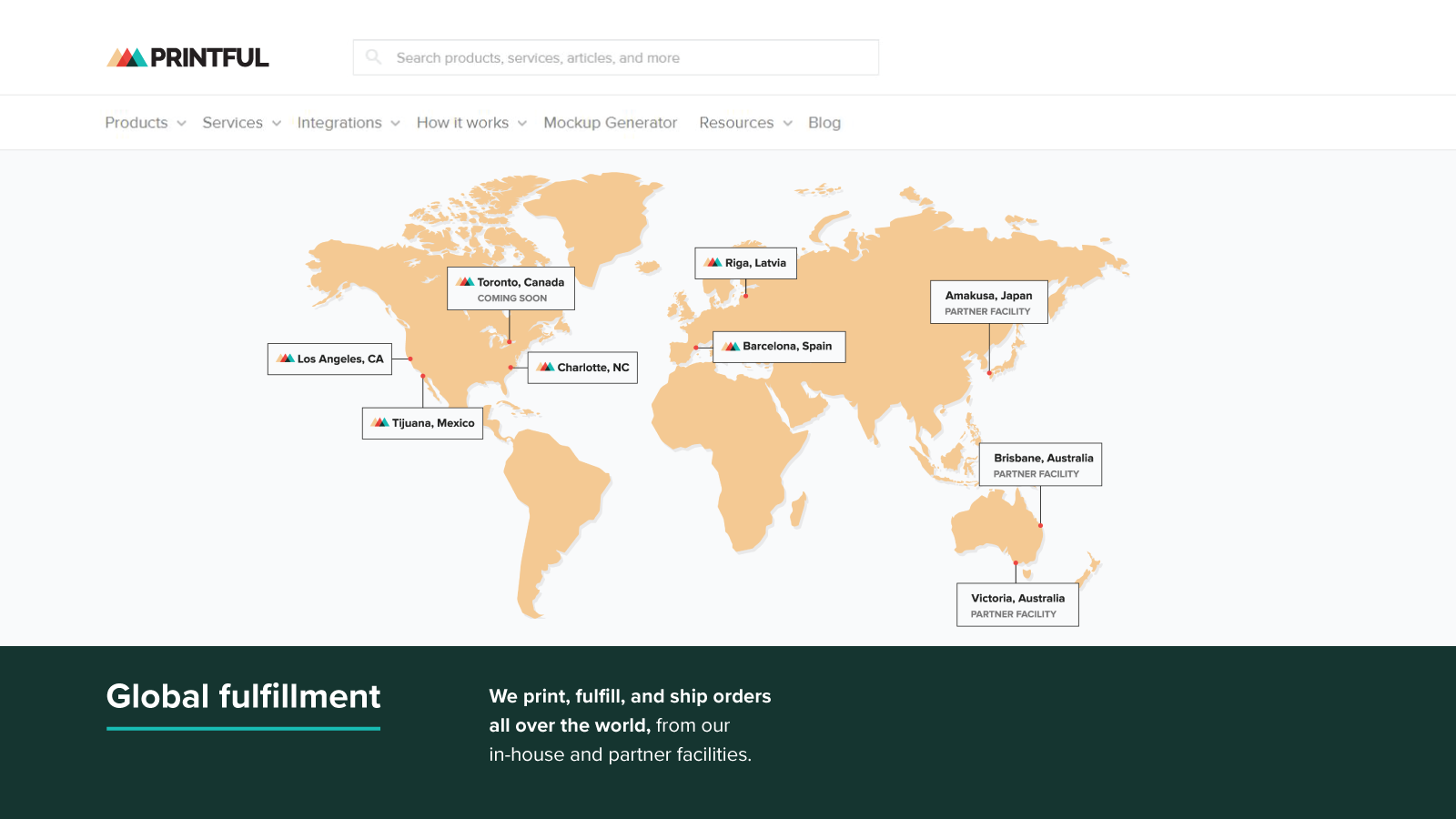Click the Printful logo
This screenshot has height=819, width=1456.
tap(187, 57)
